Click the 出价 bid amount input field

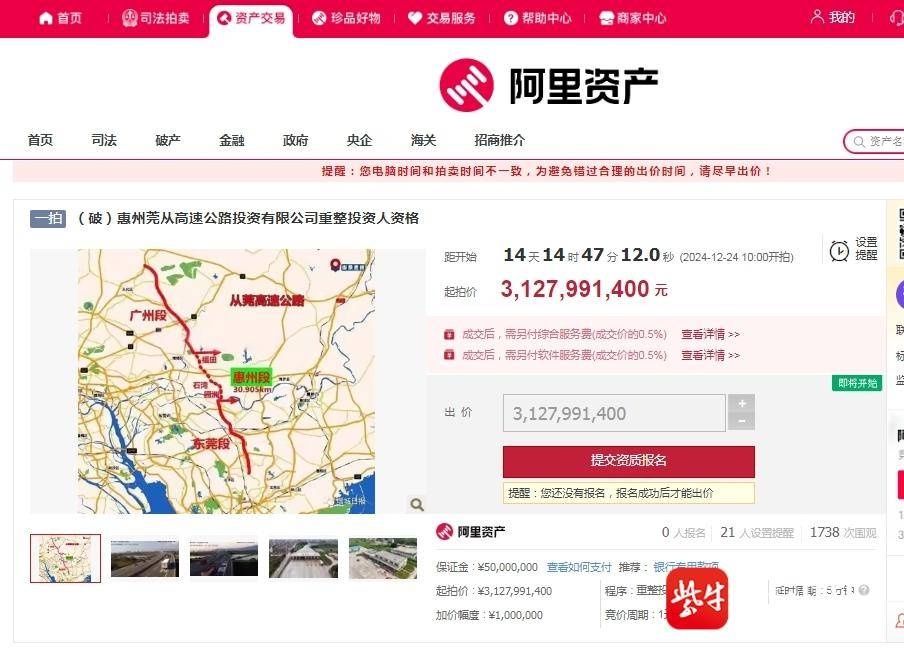coord(613,413)
